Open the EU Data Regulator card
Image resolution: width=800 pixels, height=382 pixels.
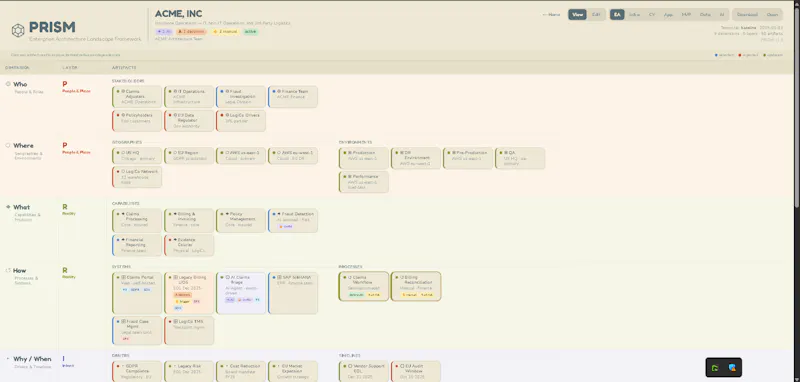click(x=189, y=121)
